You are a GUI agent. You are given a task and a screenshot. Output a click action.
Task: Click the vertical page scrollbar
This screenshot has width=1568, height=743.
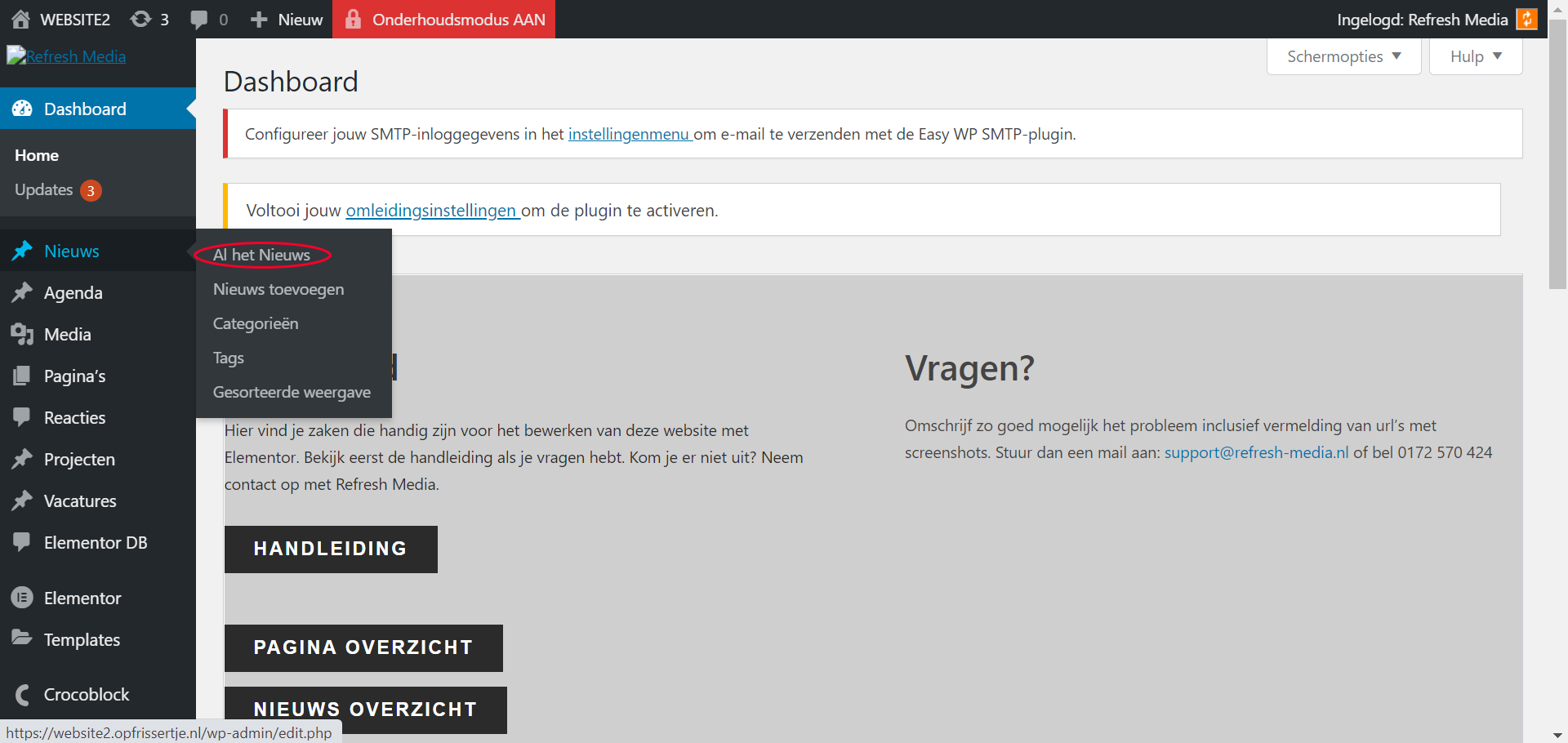click(x=1557, y=163)
